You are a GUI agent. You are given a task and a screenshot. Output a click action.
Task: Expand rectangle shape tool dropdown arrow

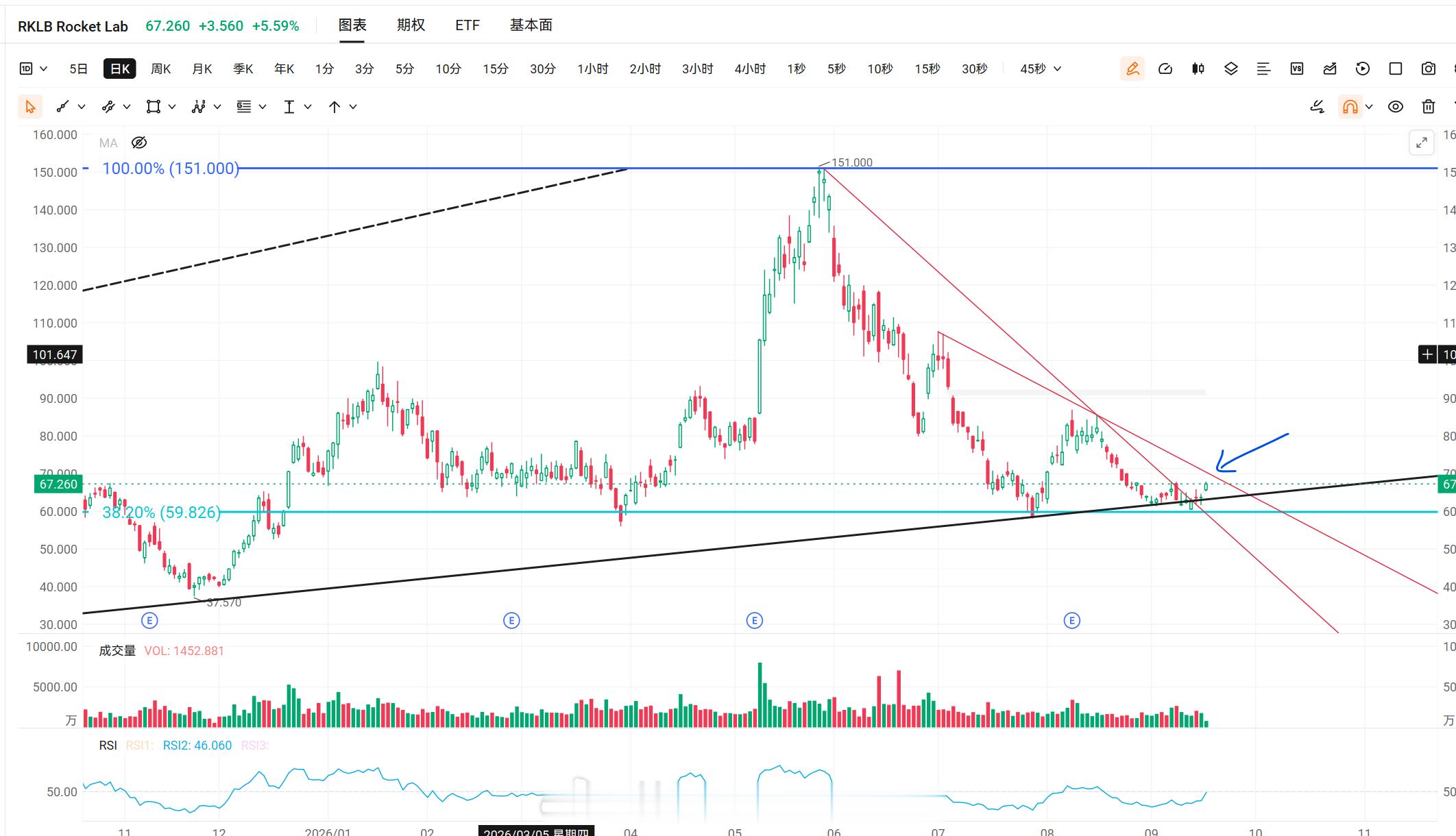tap(172, 107)
